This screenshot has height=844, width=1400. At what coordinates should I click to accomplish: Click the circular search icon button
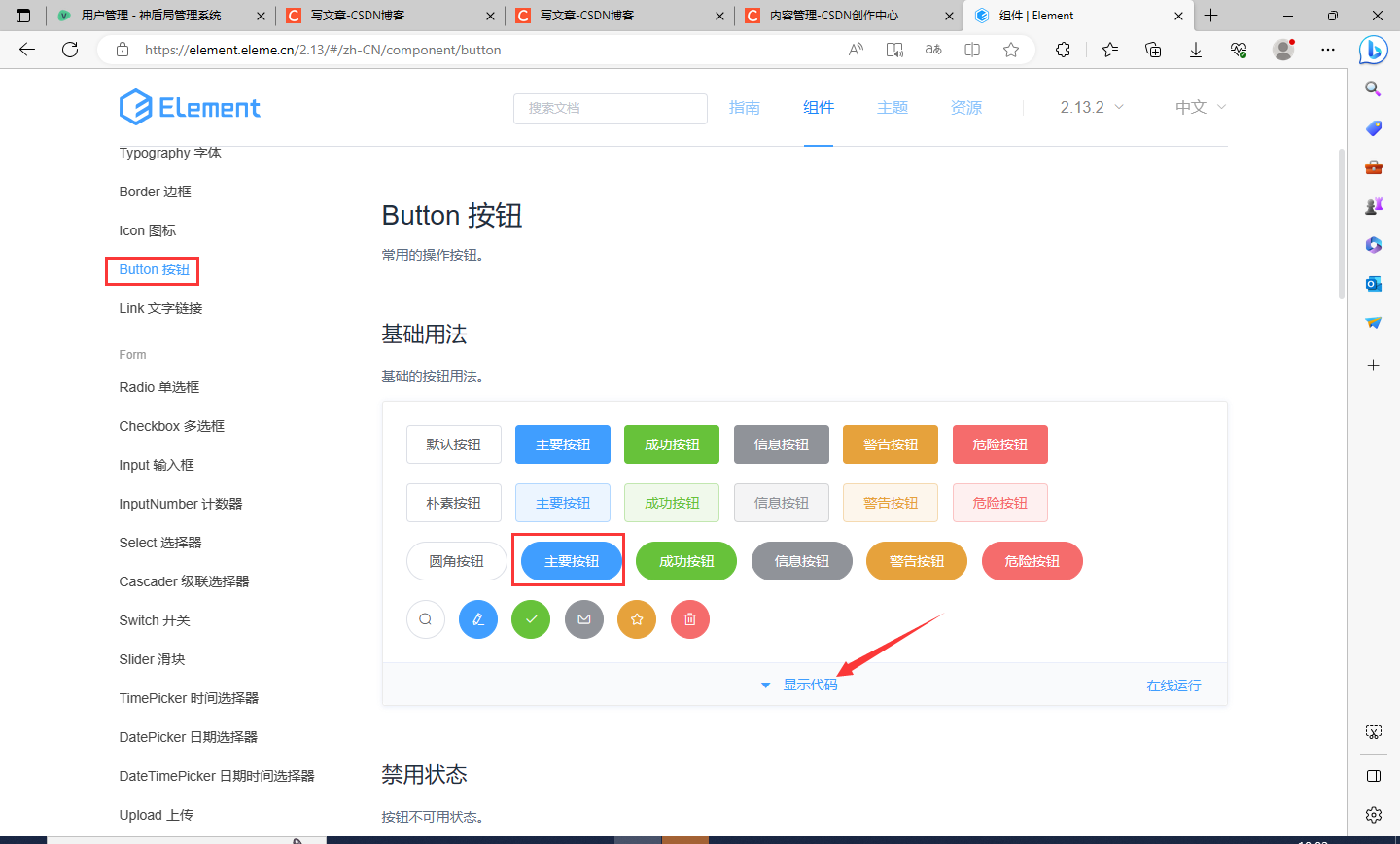[x=426, y=619]
